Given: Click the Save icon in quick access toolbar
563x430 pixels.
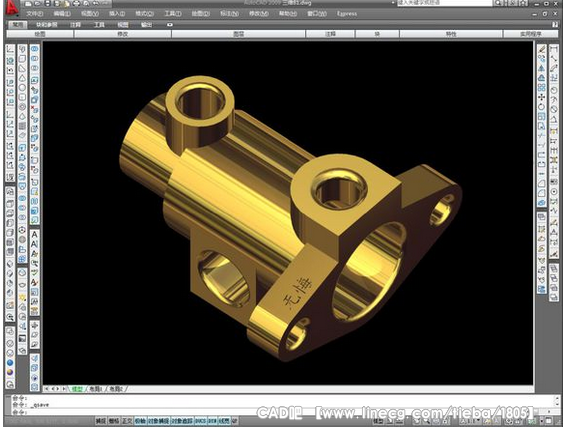Looking at the screenshot, I should (48, 4).
